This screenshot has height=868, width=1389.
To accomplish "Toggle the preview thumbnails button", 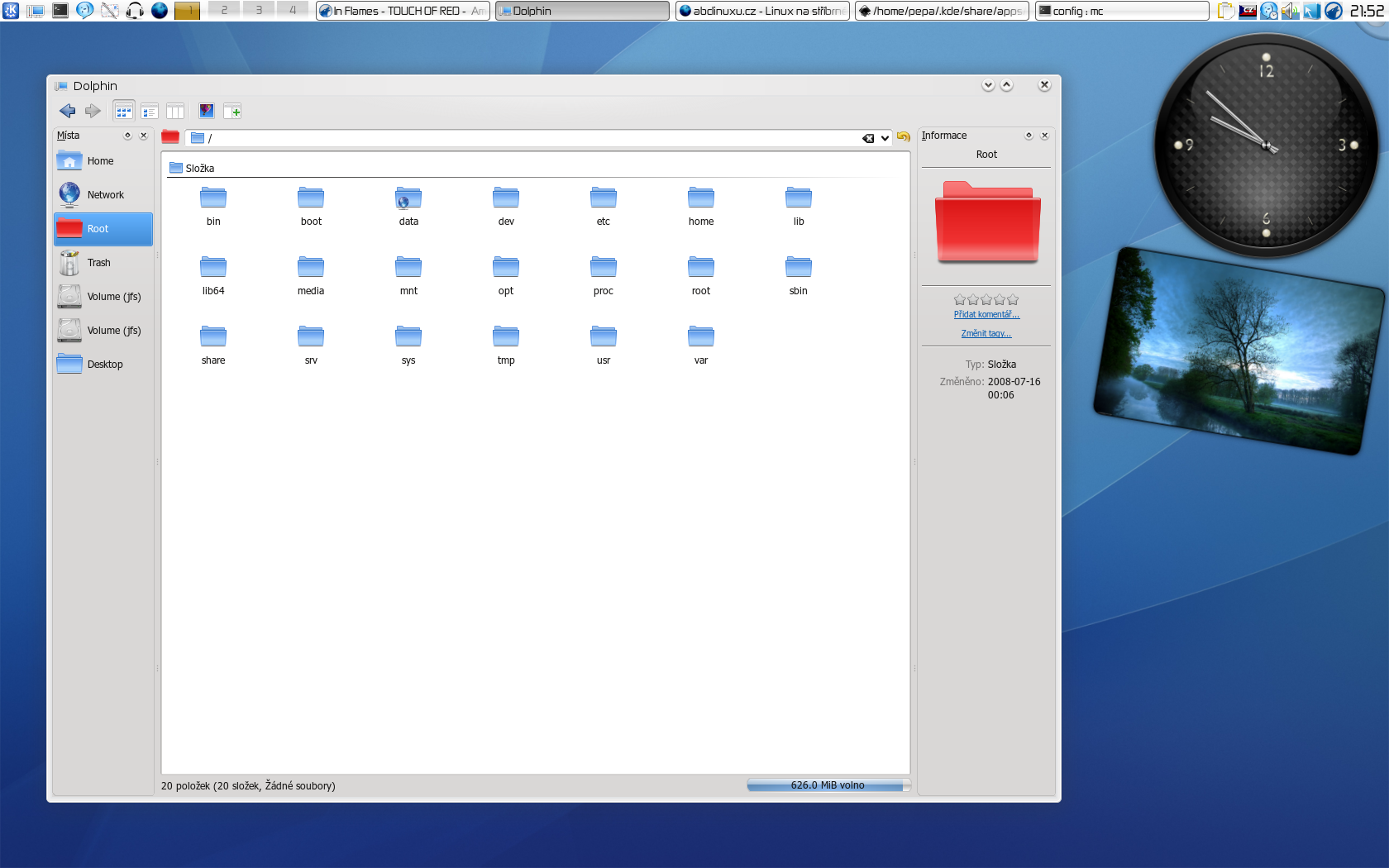I will point(207,111).
